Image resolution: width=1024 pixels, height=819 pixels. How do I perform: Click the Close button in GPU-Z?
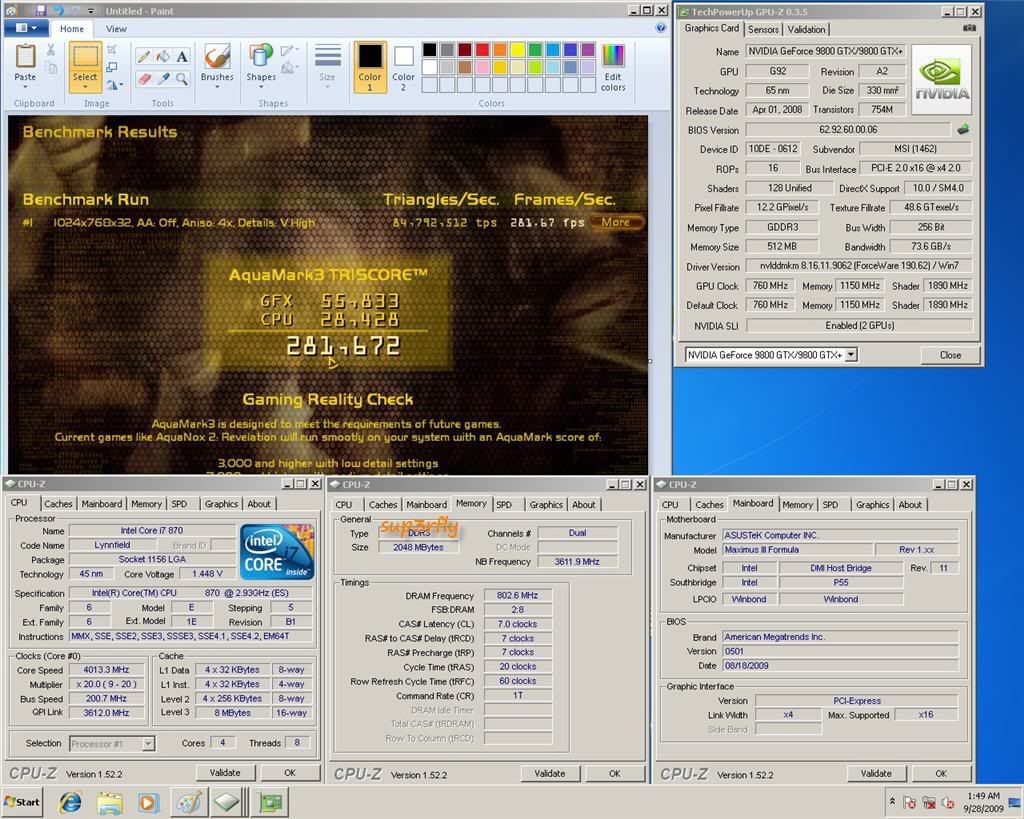coord(949,354)
